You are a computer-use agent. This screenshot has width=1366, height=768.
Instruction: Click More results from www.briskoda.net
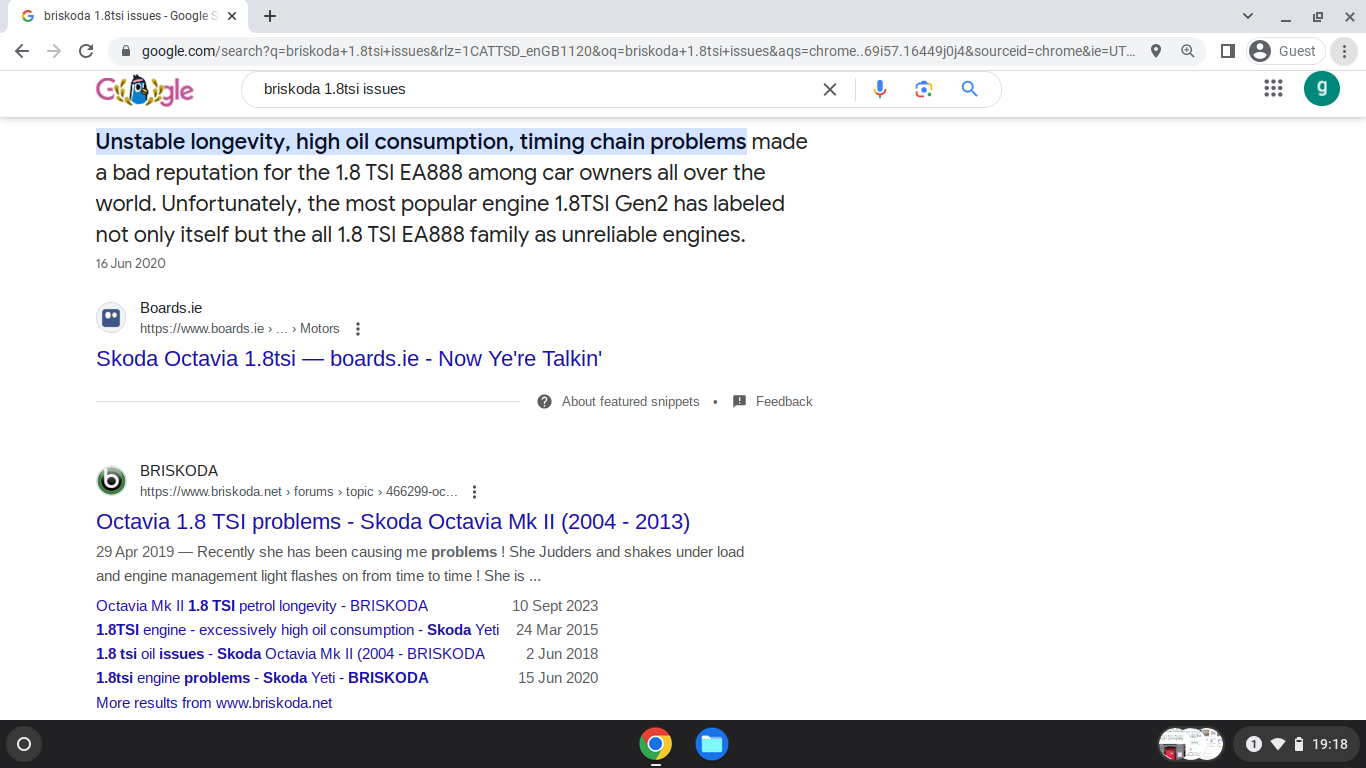coord(214,703)
